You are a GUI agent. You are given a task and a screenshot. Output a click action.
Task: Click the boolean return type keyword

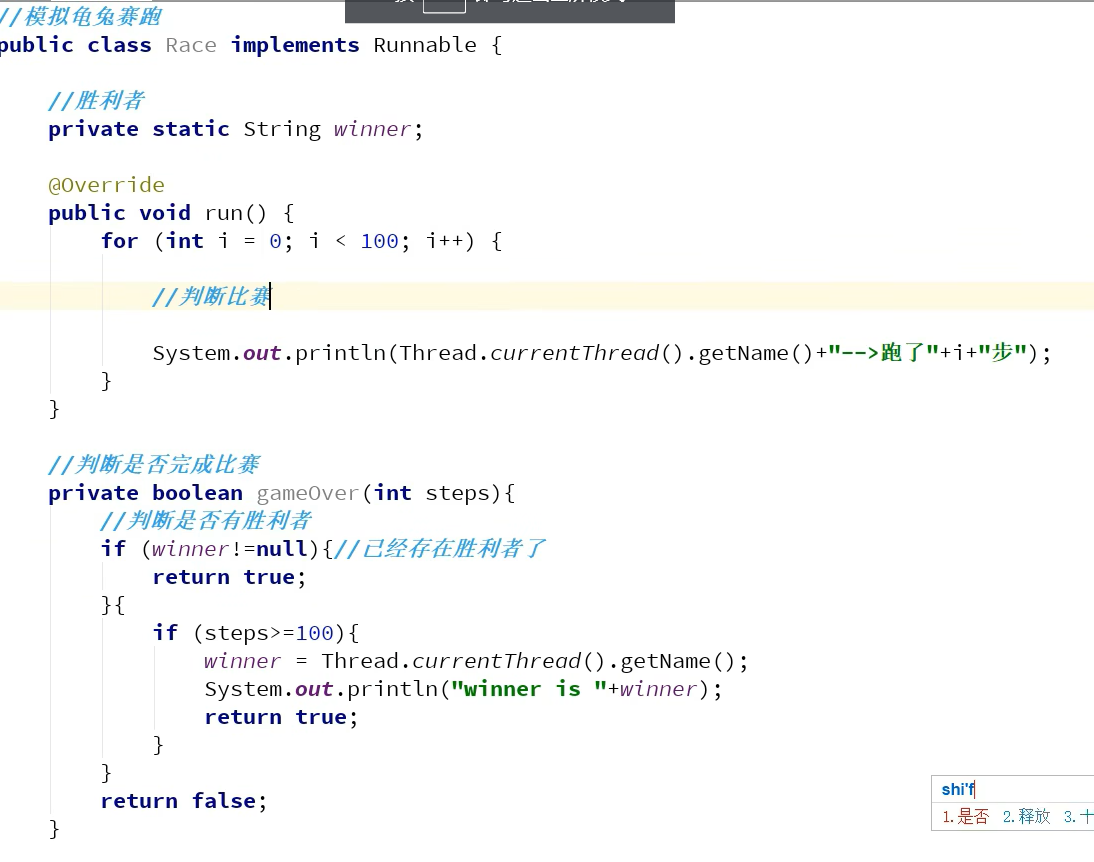[x=197, y=493]
